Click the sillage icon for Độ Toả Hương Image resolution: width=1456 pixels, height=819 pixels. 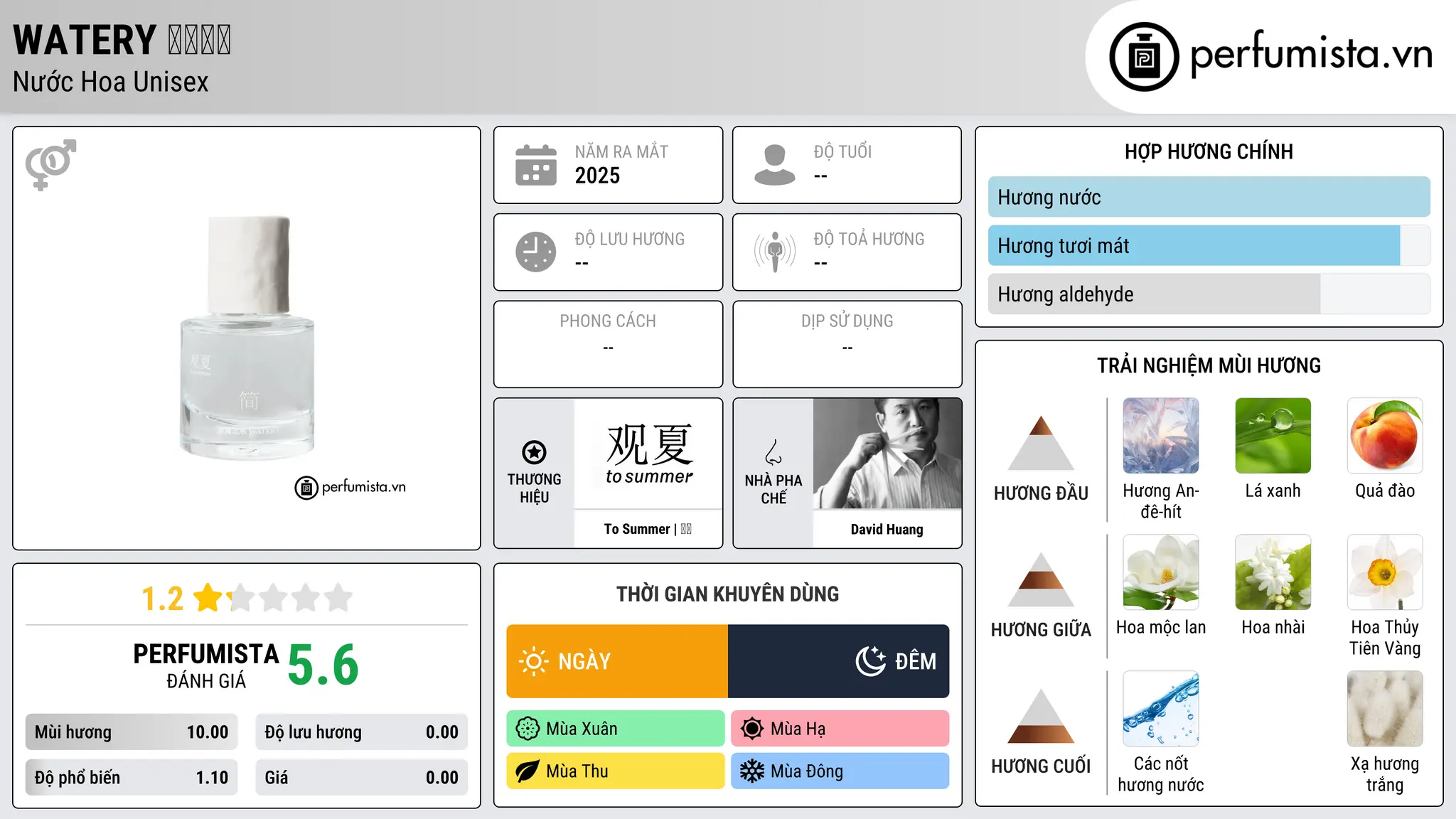[775, 252]
